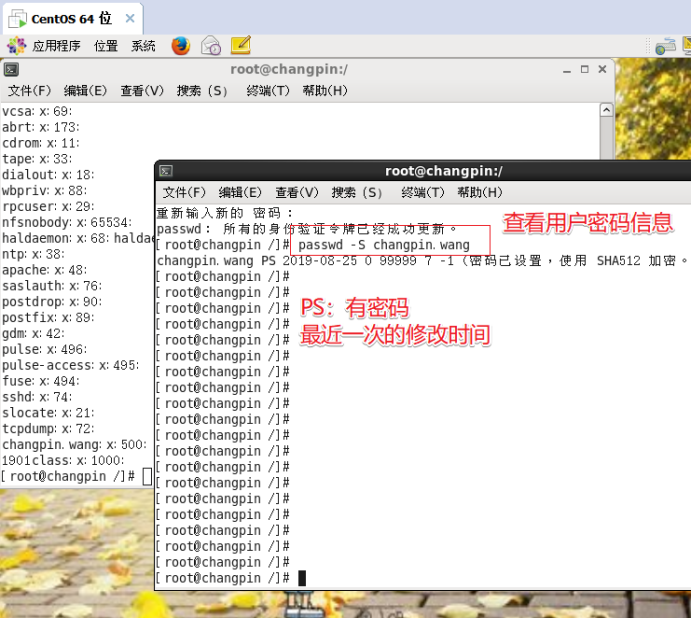
Task: Click the line 'fuse:x:494:'
Action: (41, 381)
